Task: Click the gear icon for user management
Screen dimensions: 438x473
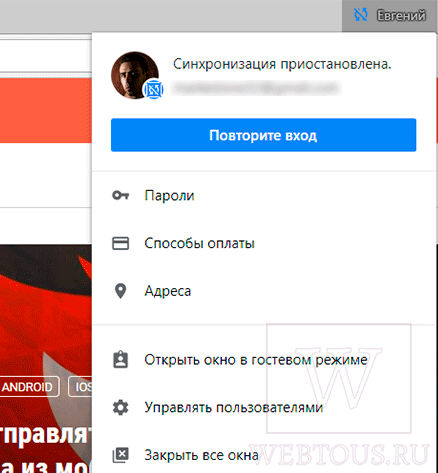Action: 120,407
